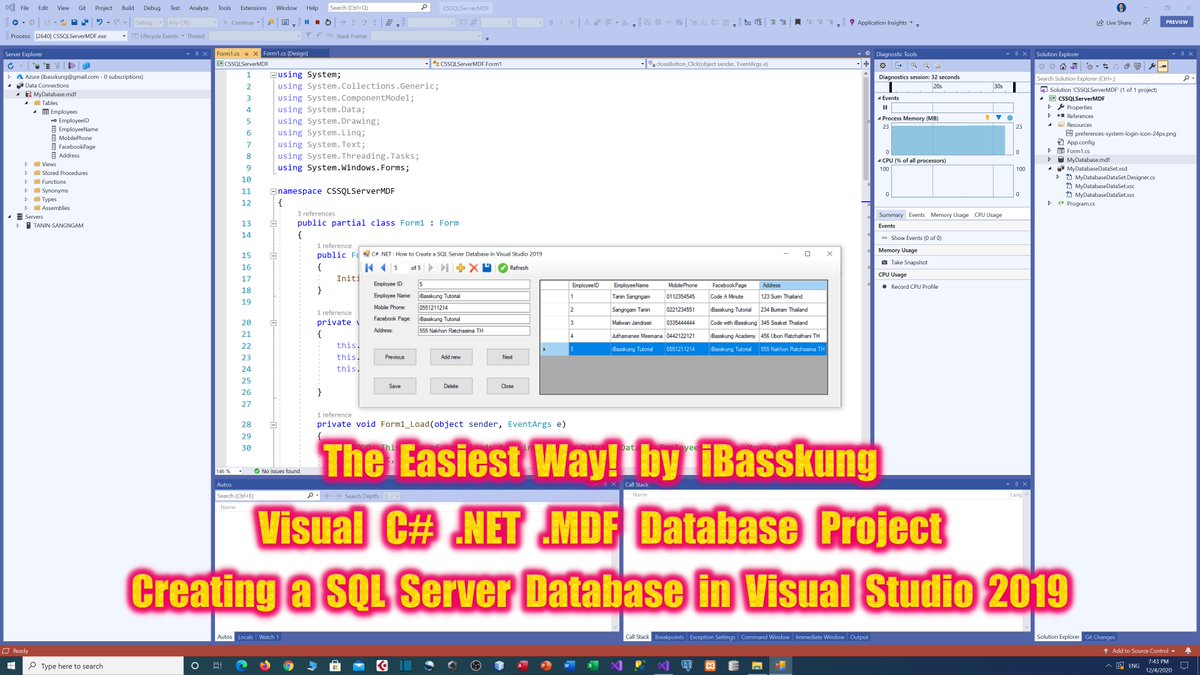Expand the Properties node in Solution Explorer

point(1050,107)
